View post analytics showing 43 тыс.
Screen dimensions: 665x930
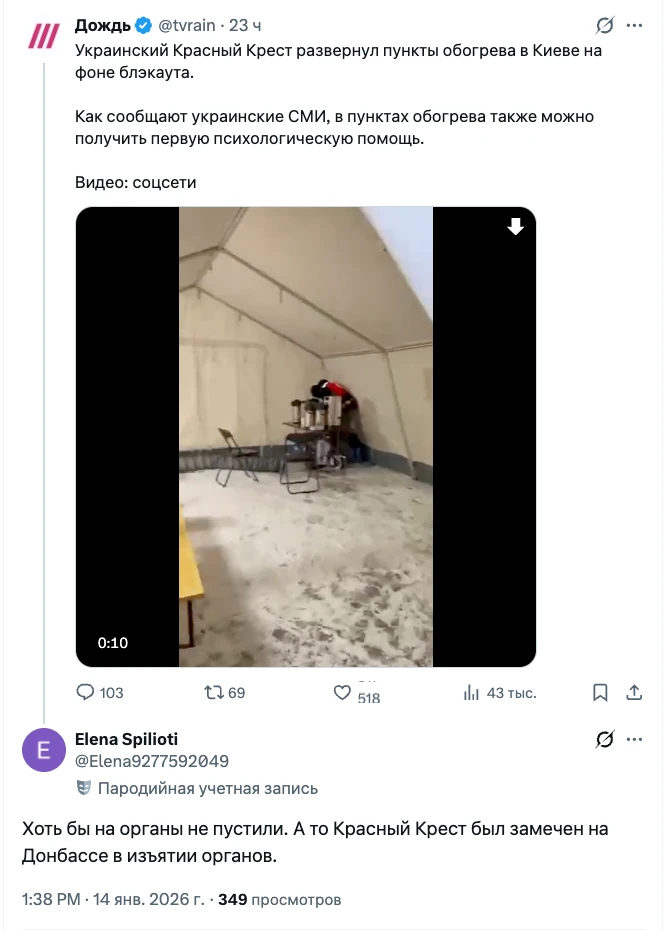coord(471,692)
